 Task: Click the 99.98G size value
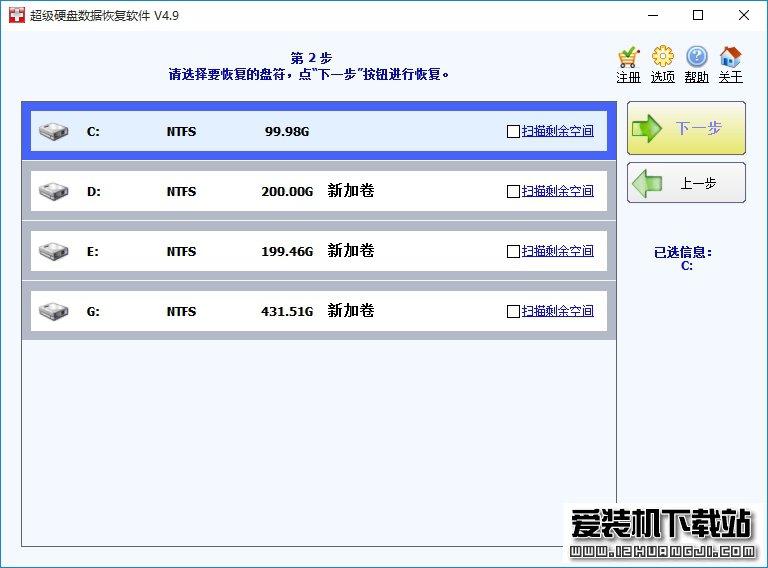[x=287, y=132]
